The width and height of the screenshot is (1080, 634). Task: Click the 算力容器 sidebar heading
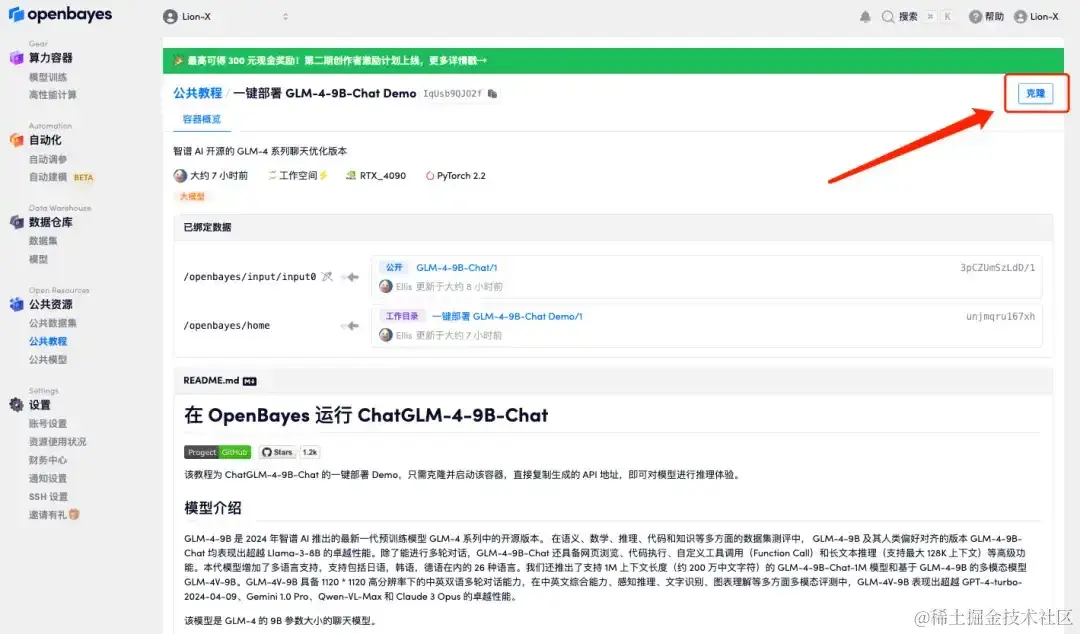(50, 58)
